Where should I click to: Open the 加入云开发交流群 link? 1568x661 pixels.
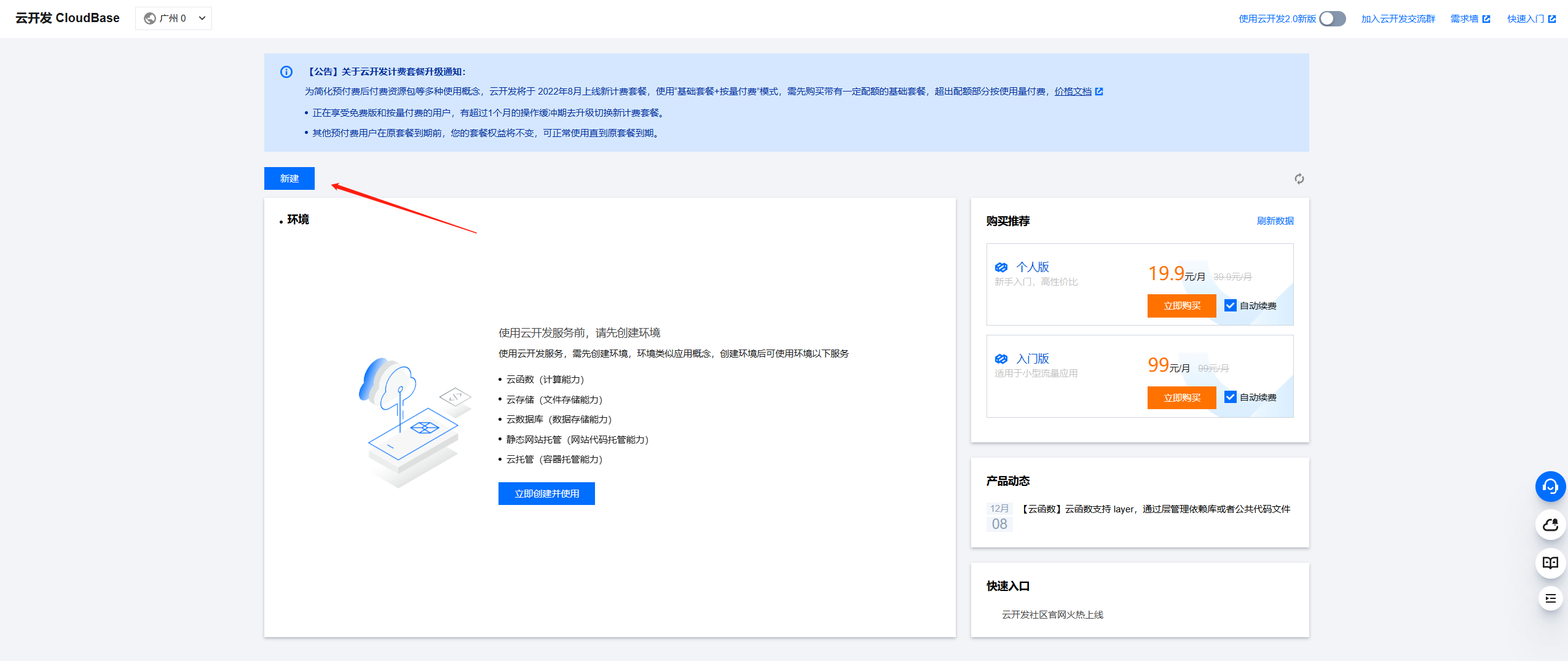[x=1398, y=19]
